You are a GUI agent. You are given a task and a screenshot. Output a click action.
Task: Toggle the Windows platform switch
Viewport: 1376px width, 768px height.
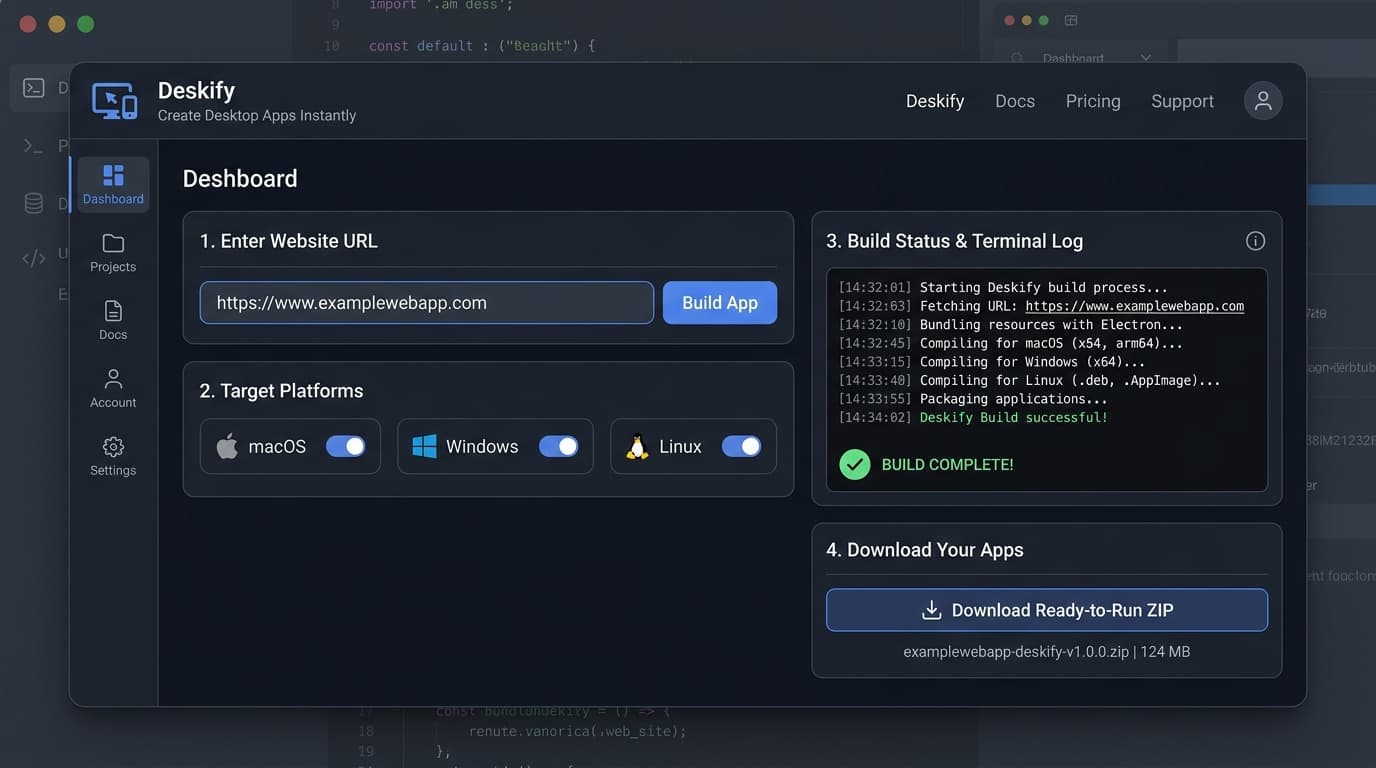pyautogui.click(x=559, y=446)
